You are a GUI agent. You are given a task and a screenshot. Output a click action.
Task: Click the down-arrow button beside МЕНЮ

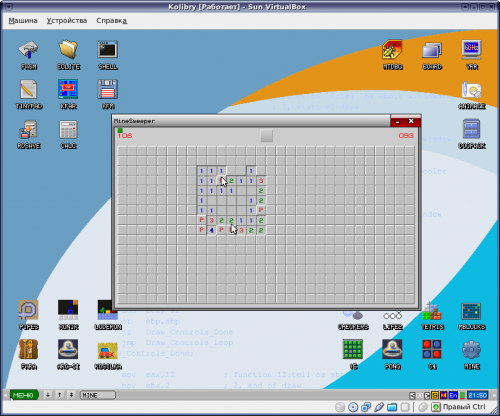click(48, 395)
